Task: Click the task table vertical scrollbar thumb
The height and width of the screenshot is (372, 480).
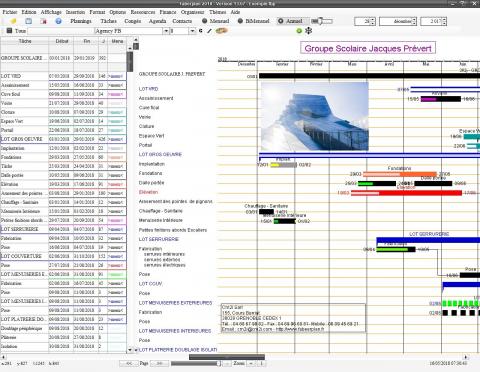Action: (130, 62)
